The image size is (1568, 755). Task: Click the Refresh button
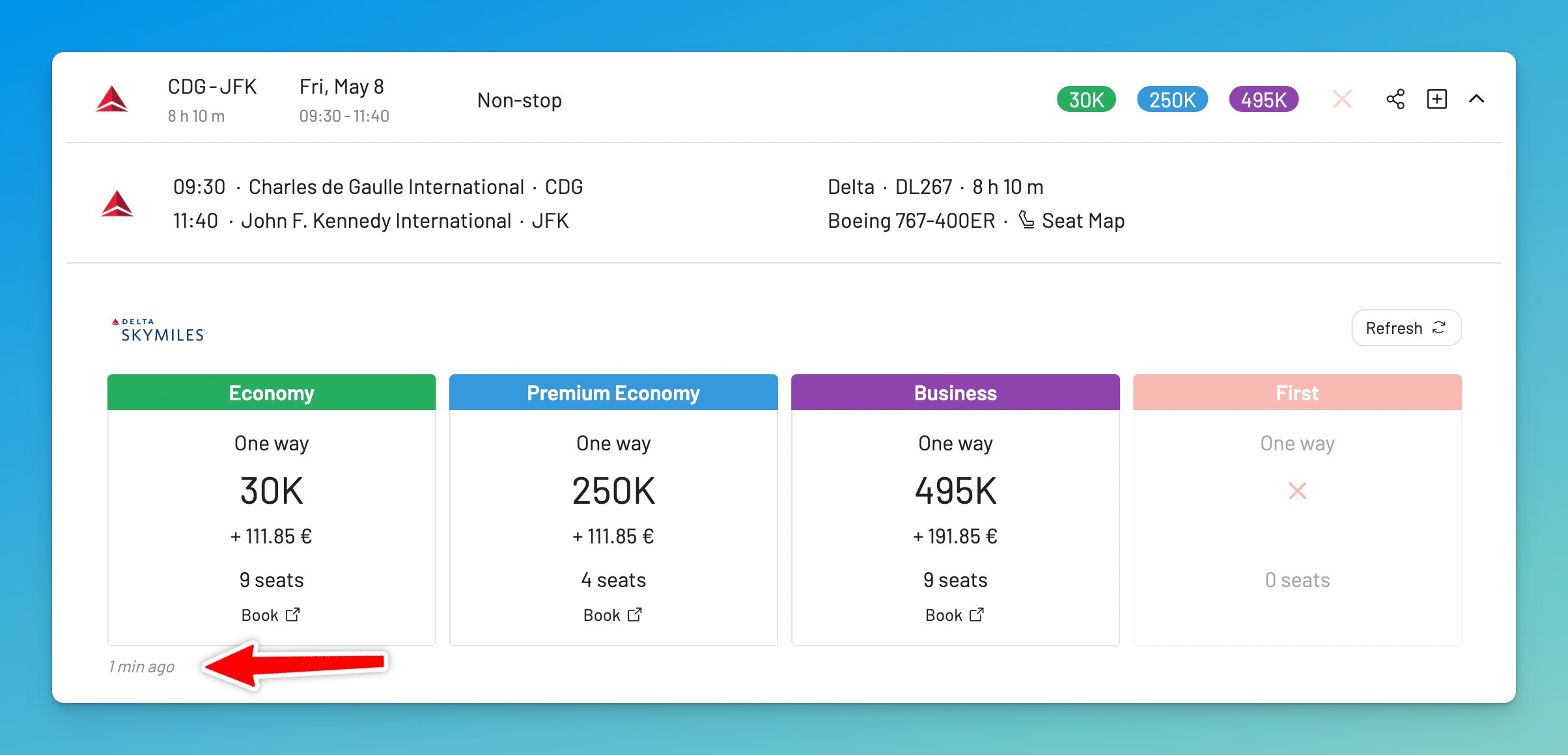coord(1406,328)
